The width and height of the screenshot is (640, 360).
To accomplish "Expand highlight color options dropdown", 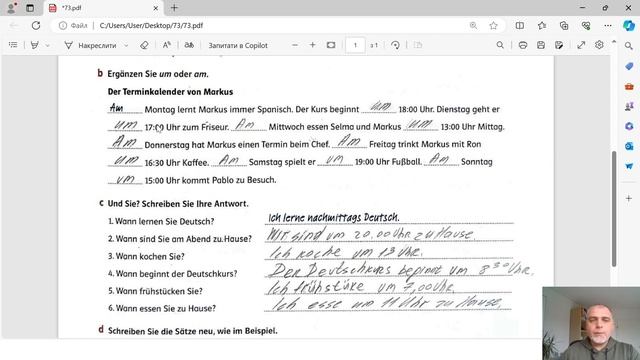I will click(47, 45).
